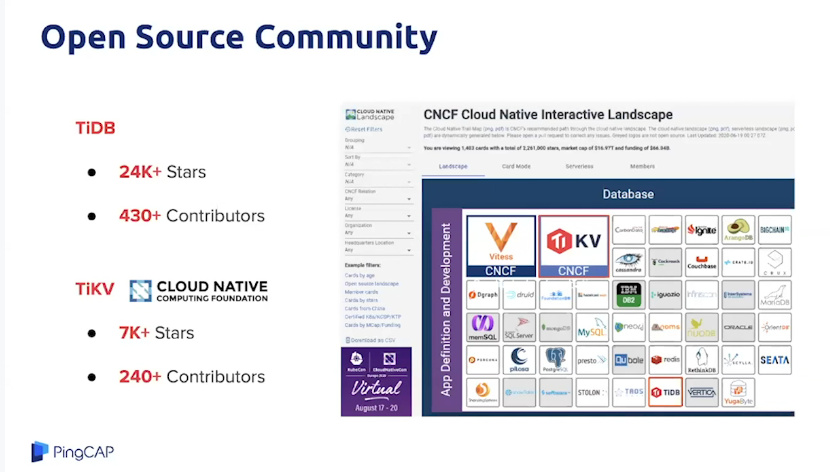Switch to the Serverless tab
The image size is (830, 472).
[x=580, y=167]
